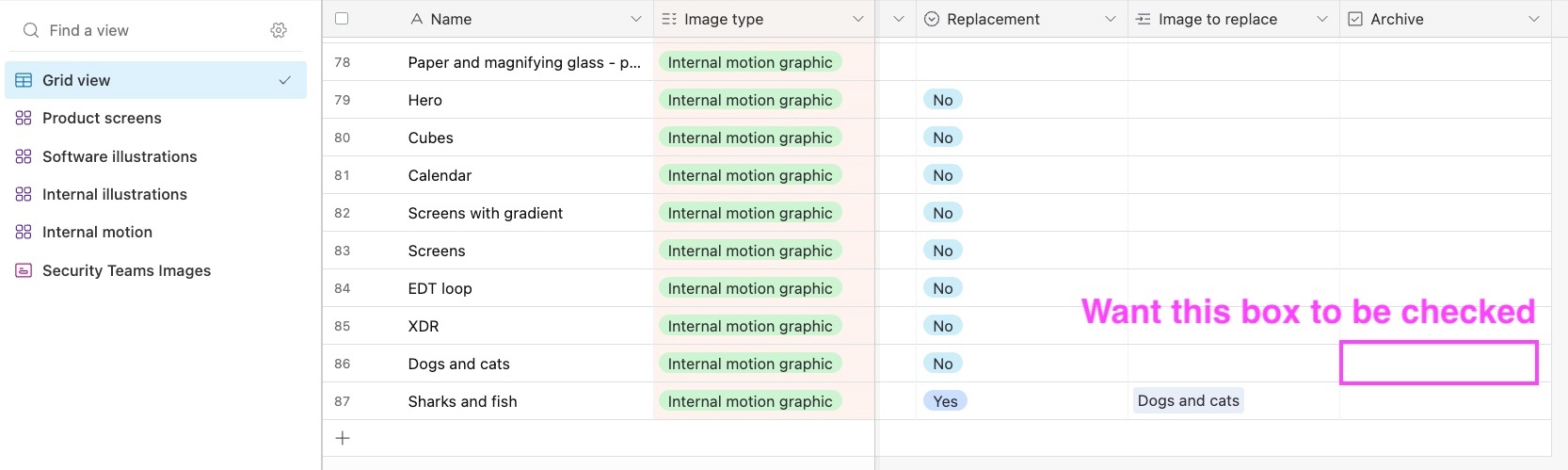Click the Grid view table icon
The width and height of the screenshot is (1568, 470).
pos(24,80)
